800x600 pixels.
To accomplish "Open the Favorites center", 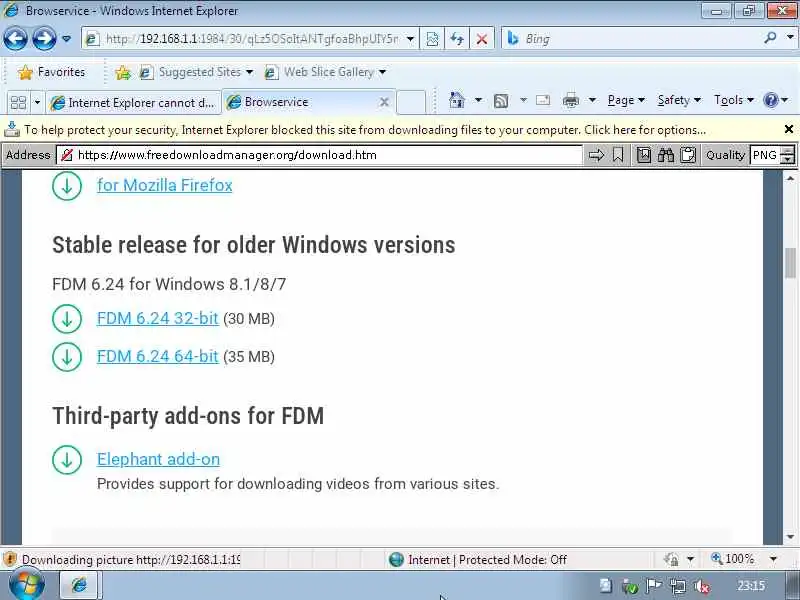I will pos(51,72).
